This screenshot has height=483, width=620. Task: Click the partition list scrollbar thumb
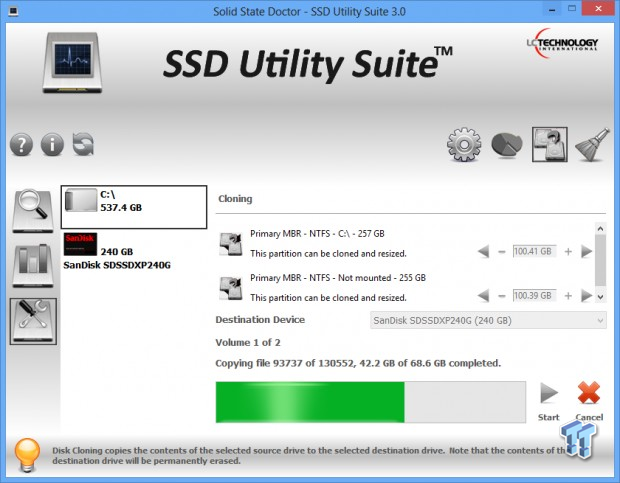[x=600, y=260]
